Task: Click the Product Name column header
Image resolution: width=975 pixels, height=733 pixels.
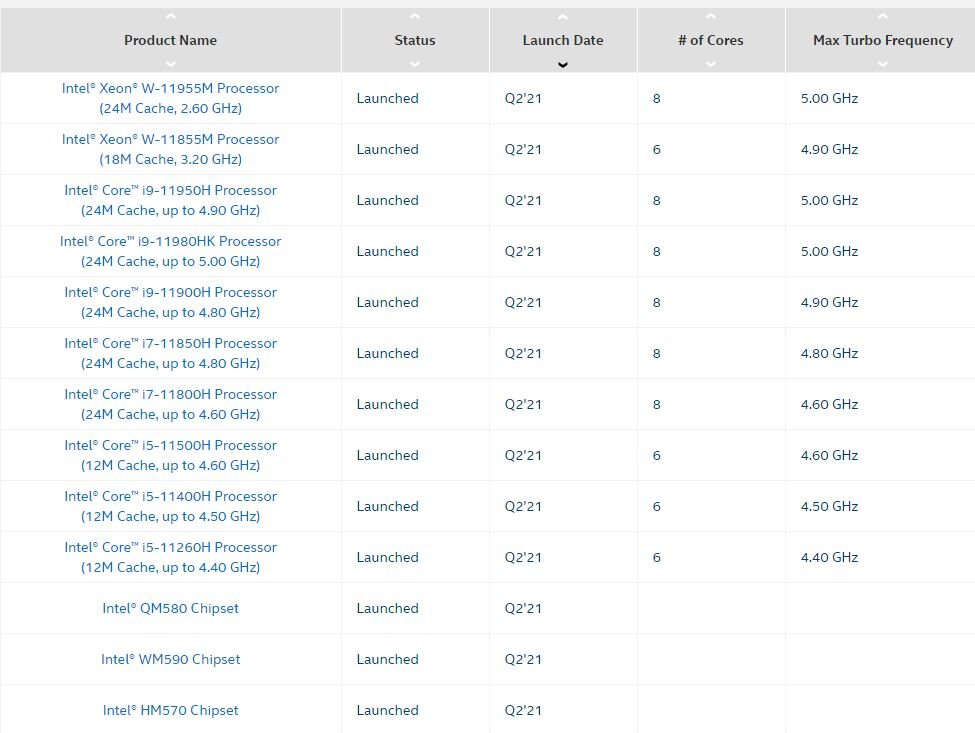Action: [x=170, y=40]
